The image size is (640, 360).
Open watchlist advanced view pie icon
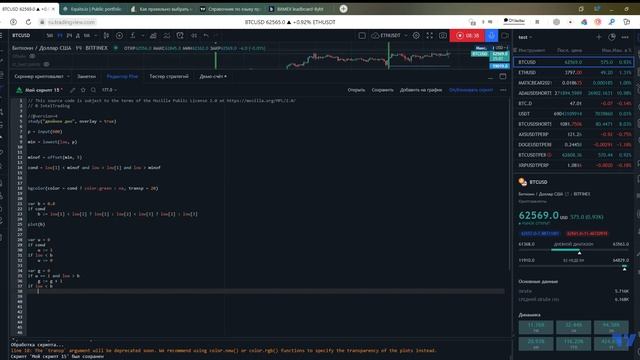[611, 37]
